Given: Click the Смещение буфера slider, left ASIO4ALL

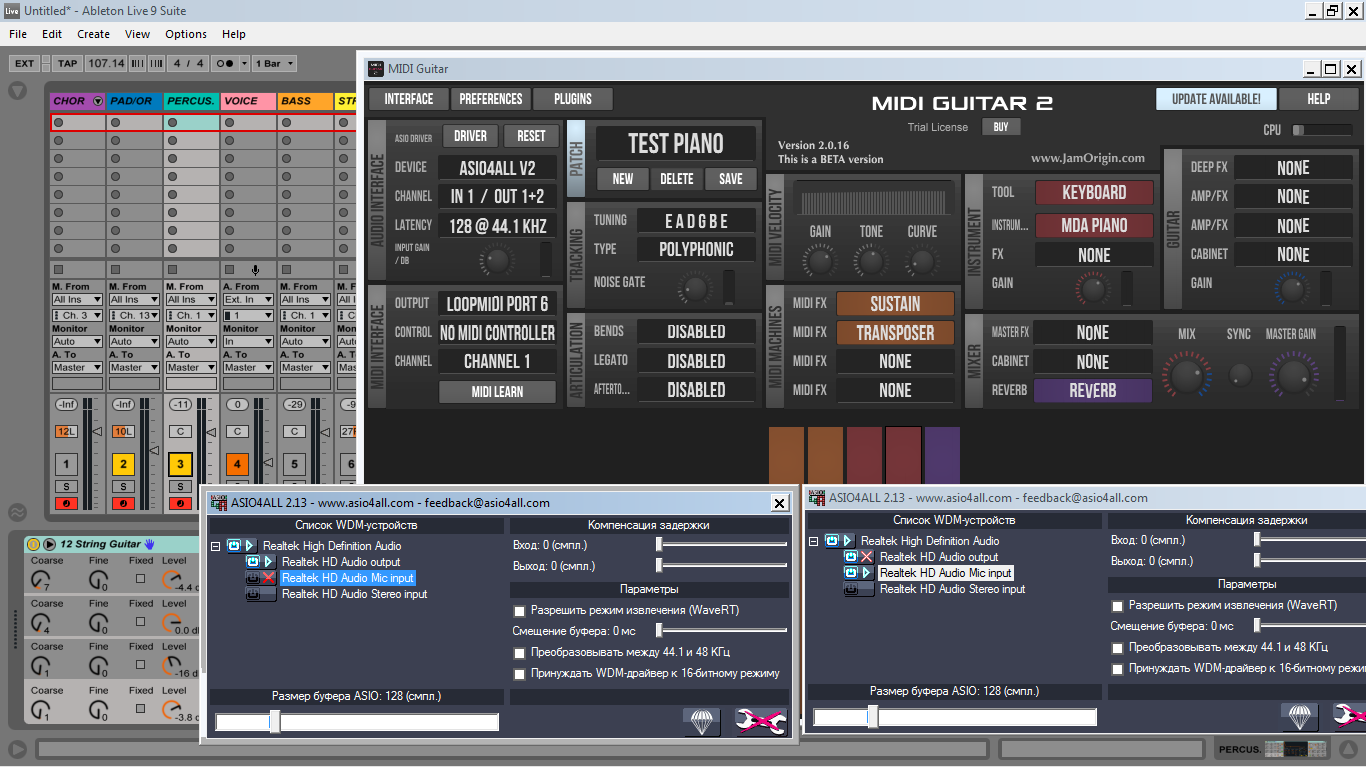Looking at the screenshot, I should point(722,631).
